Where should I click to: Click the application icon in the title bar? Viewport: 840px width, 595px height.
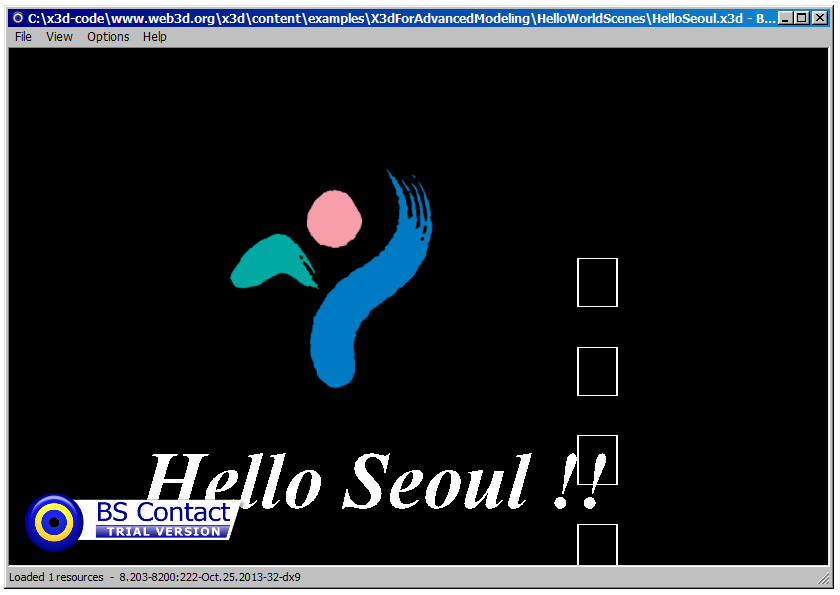point(17,18)
